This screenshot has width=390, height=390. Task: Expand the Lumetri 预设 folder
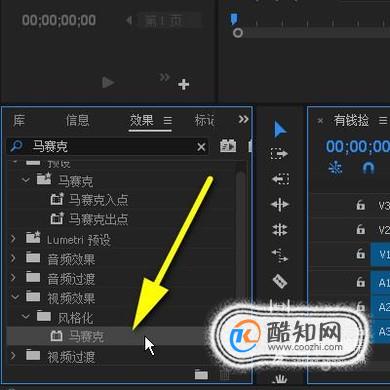tap(13, 239)
